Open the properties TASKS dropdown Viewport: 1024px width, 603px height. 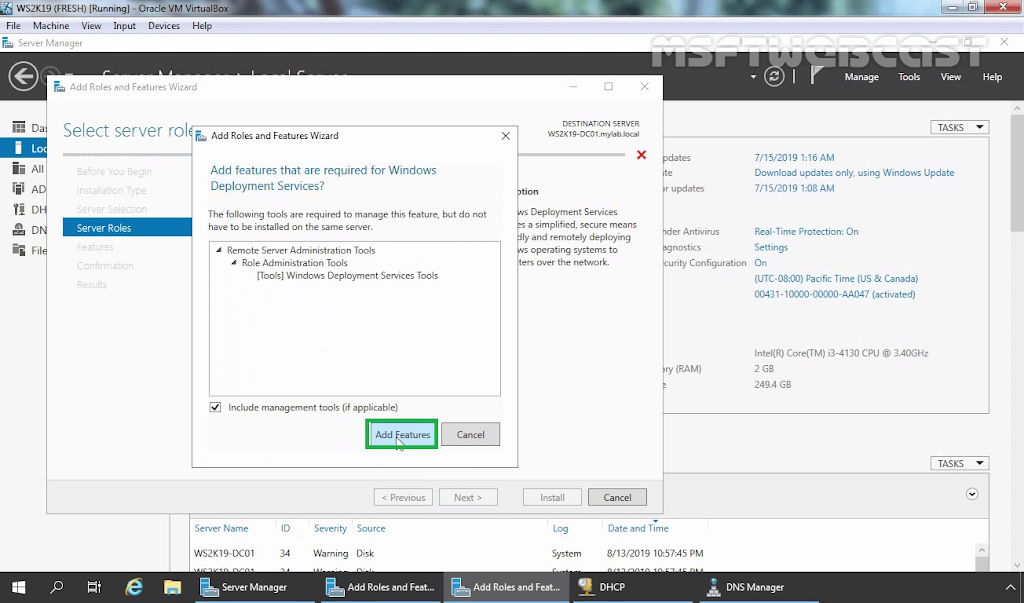(x=959, y=127)
